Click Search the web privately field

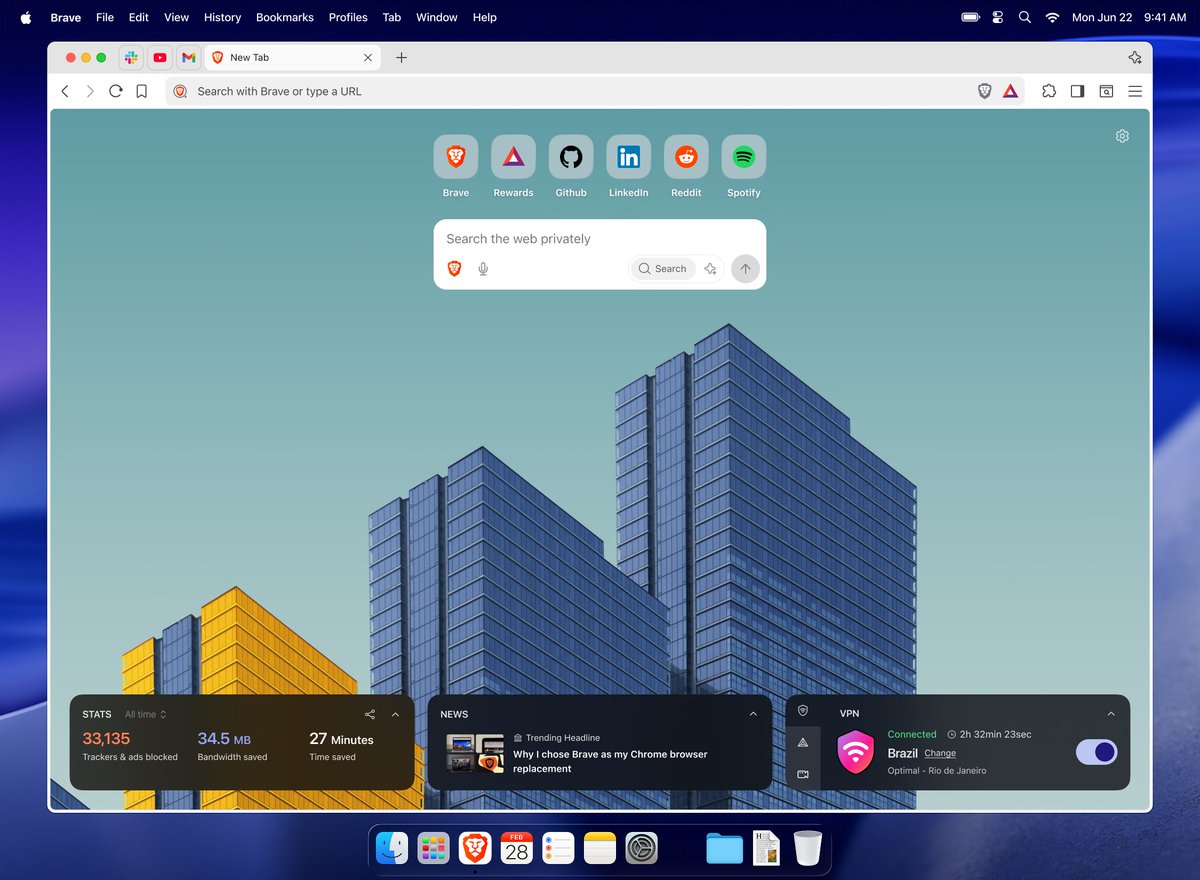pyautogui.click(x=600, y=239)
